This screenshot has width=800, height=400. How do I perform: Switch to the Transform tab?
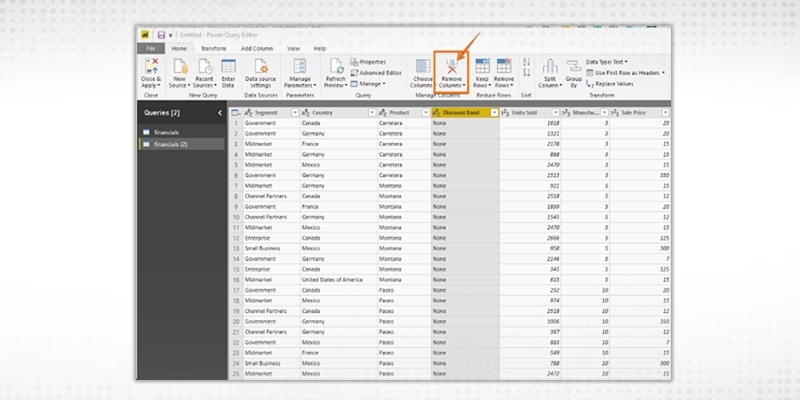[213, 48]
